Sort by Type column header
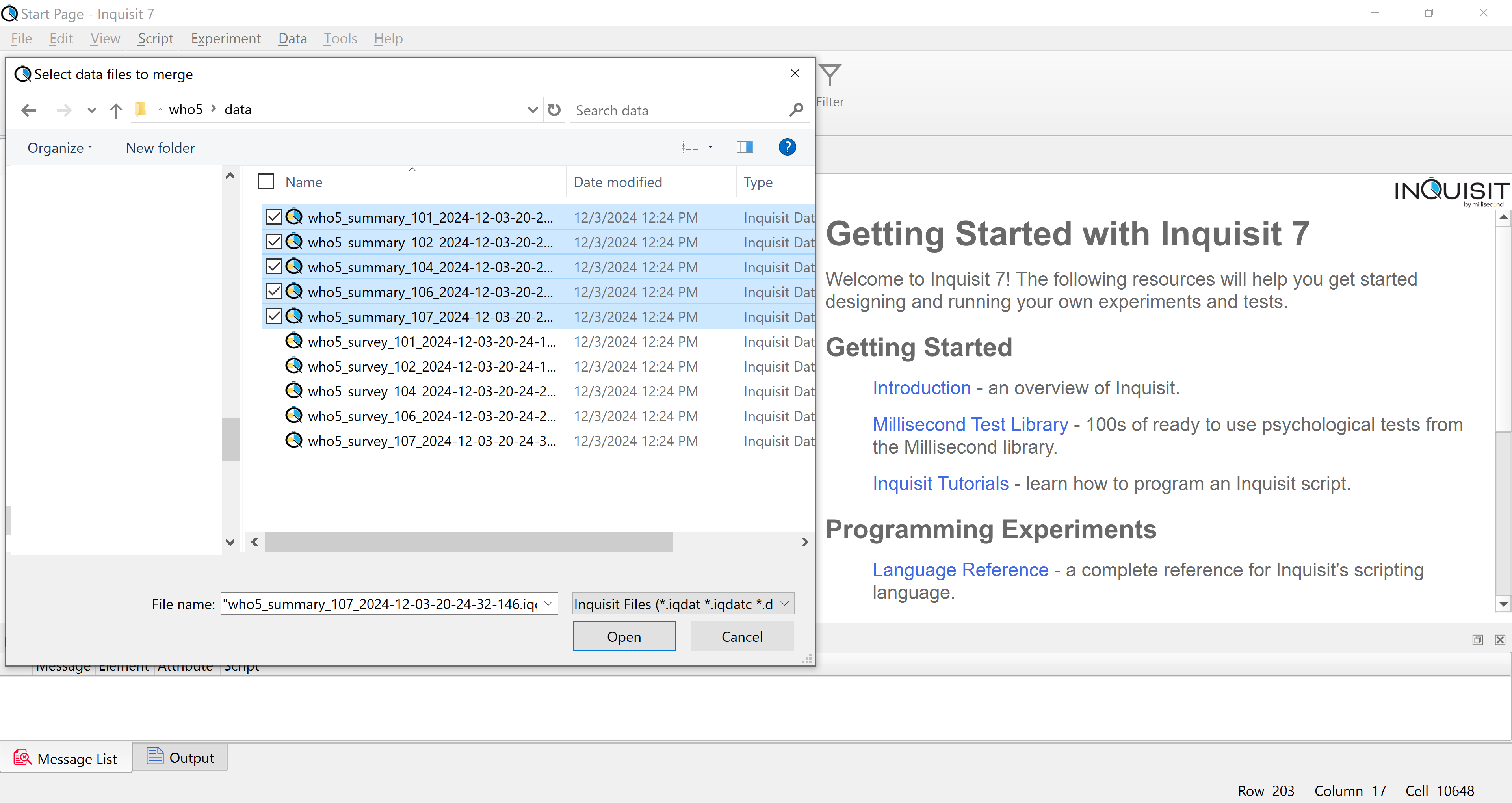1512x803 pixels. (x=758, y=182)
